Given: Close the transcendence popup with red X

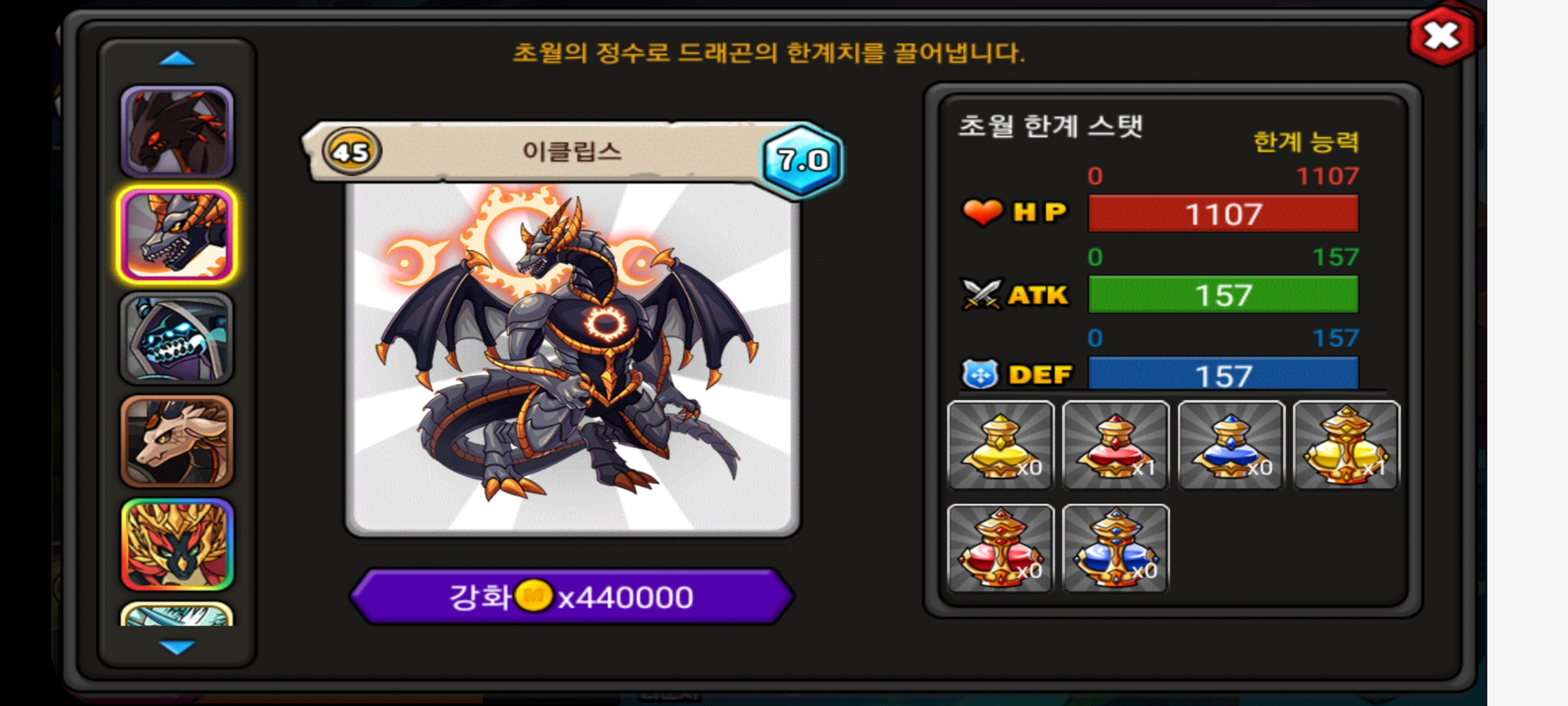Looking at the screenshot, I should (x=1442, y=36).
